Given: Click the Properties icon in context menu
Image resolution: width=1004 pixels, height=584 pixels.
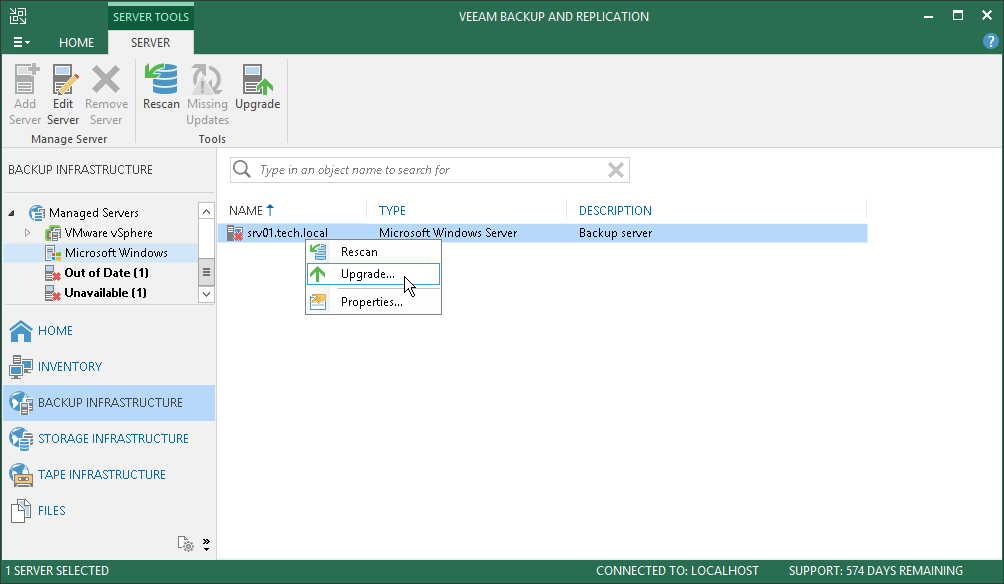Looking at the screenshot, I should [x=318, y=302].
